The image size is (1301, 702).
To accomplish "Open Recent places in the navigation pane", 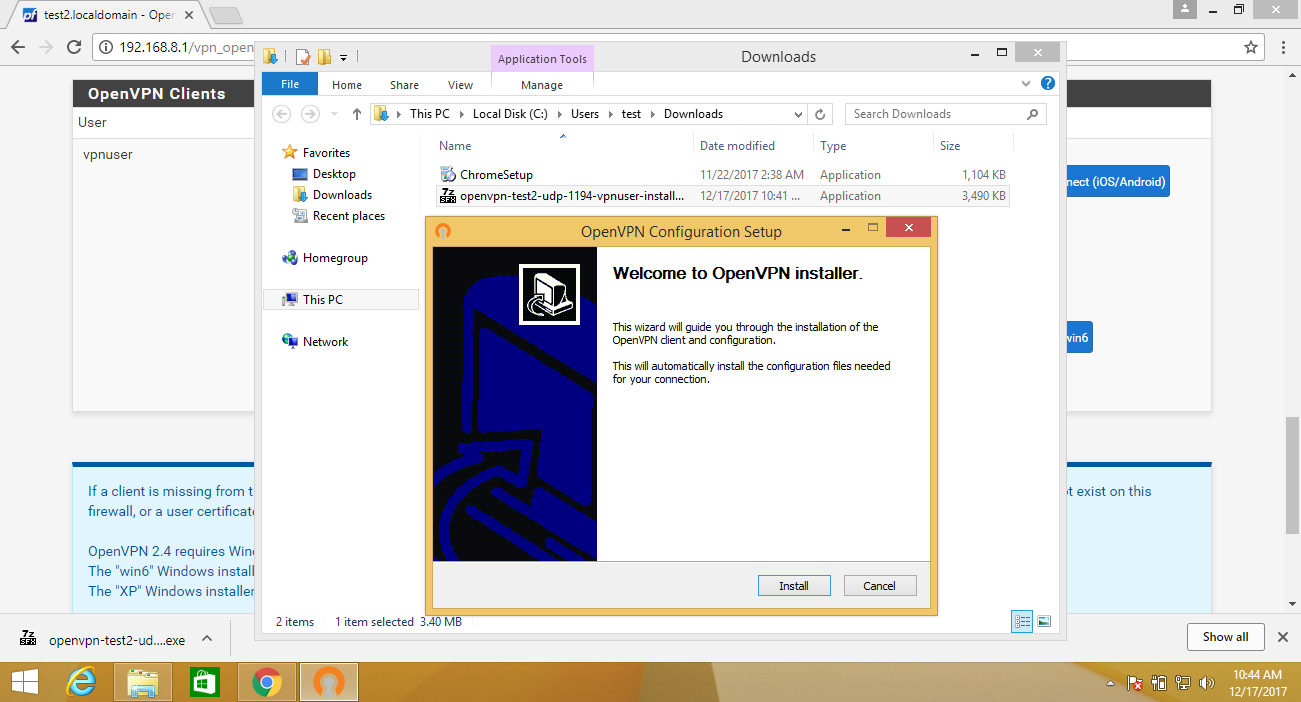I will click(x=348, y=216).
